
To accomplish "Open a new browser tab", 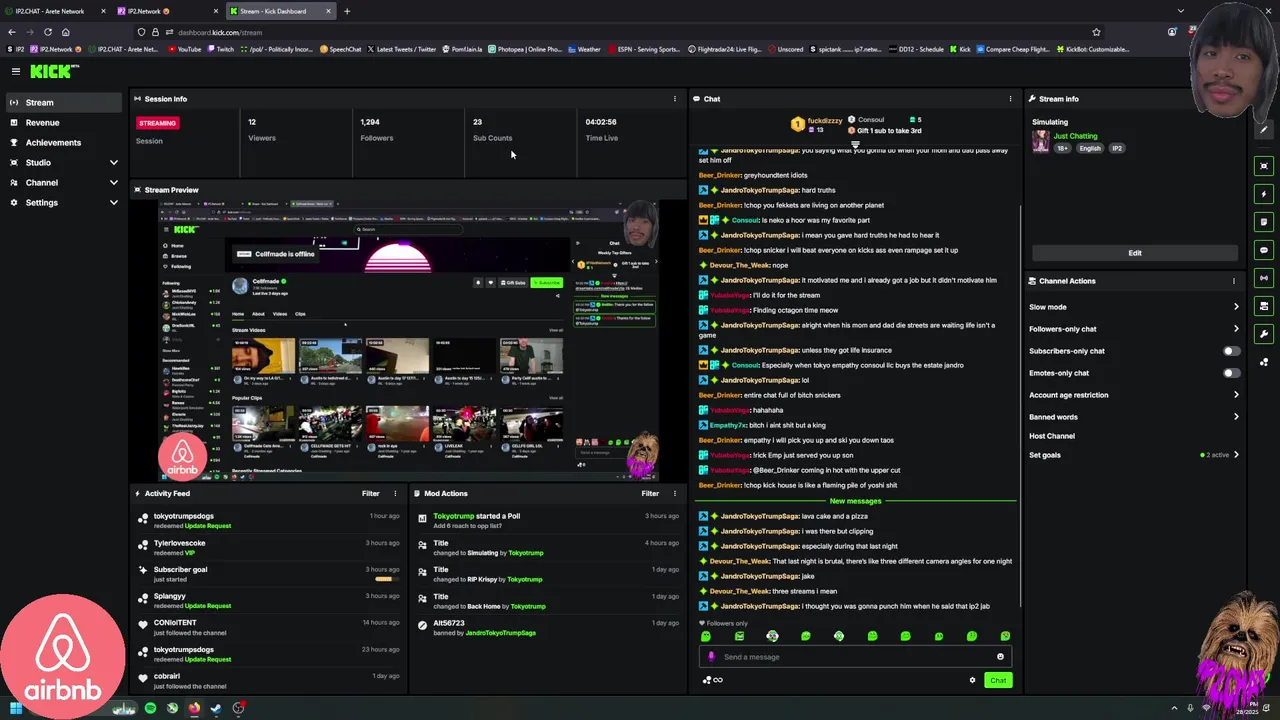I will point(347,11).
